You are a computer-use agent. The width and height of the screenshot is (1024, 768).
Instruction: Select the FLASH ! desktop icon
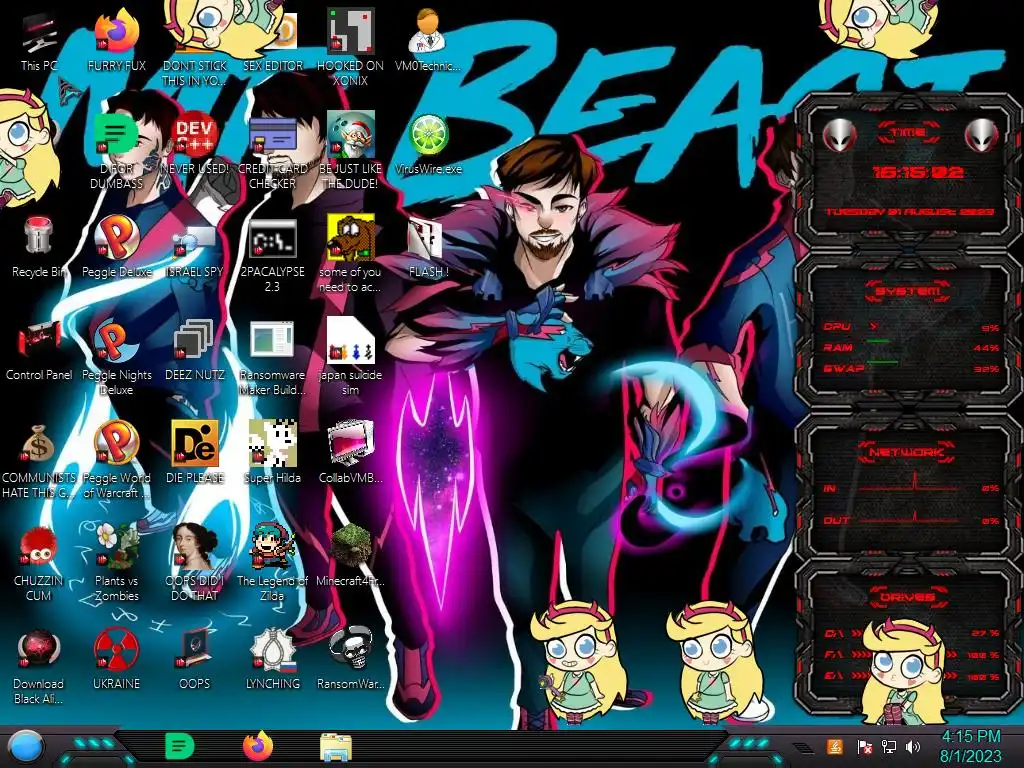click(428, 248)
